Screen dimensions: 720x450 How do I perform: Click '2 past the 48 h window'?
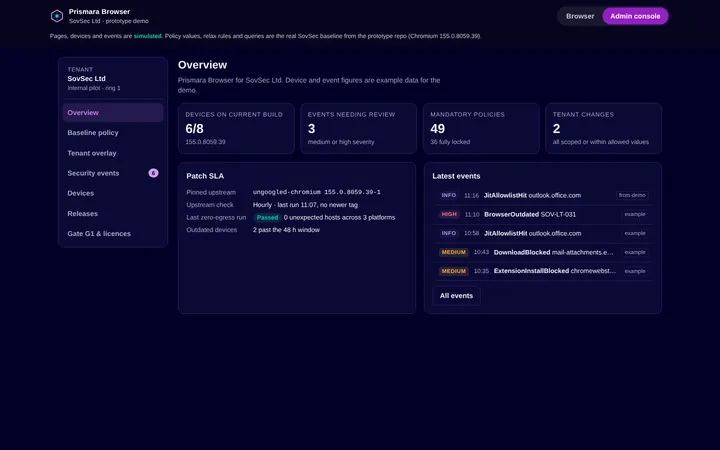coord(286,230)
